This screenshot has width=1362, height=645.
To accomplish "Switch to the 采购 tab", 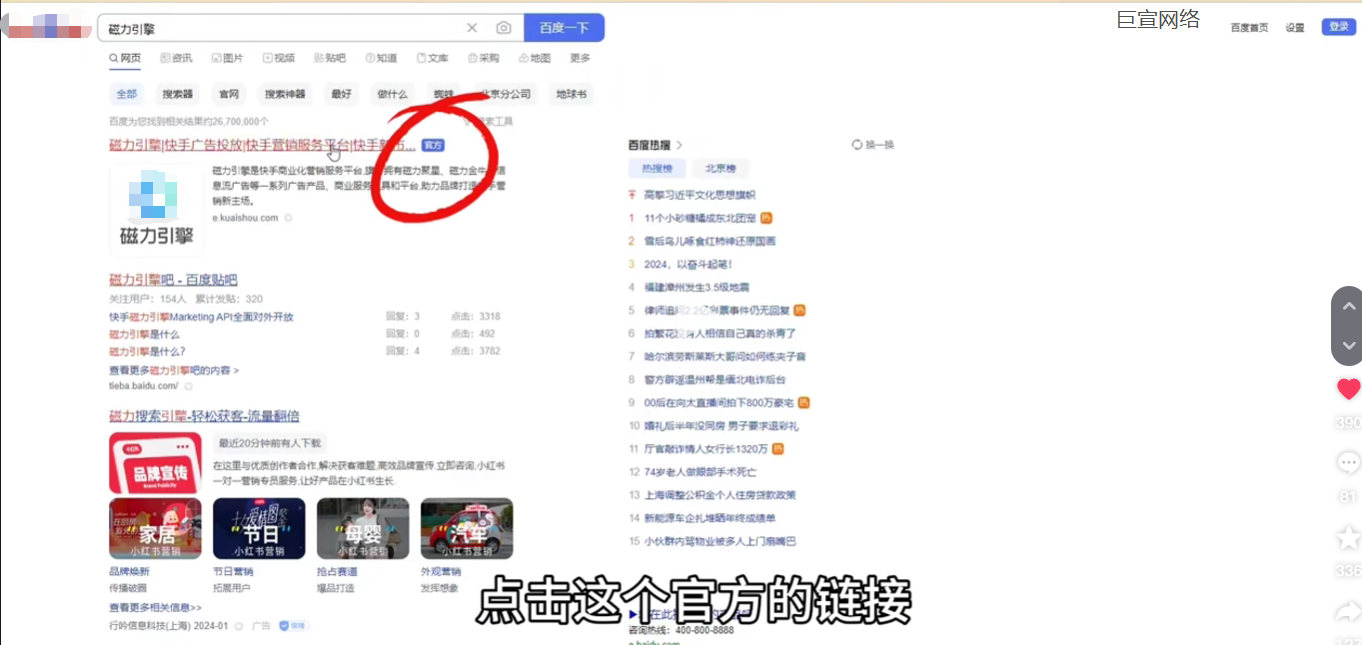I will pyautogui.click(x=483, y=58).
